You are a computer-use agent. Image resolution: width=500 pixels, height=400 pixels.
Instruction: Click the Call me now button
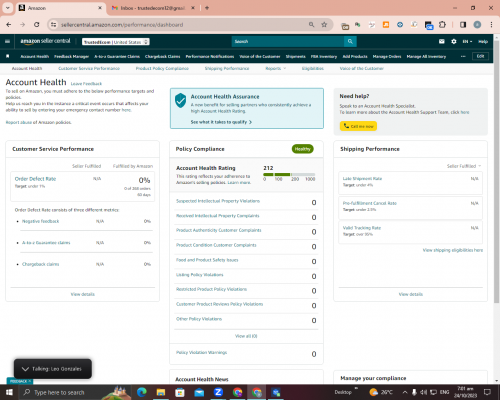pos(358,126)
